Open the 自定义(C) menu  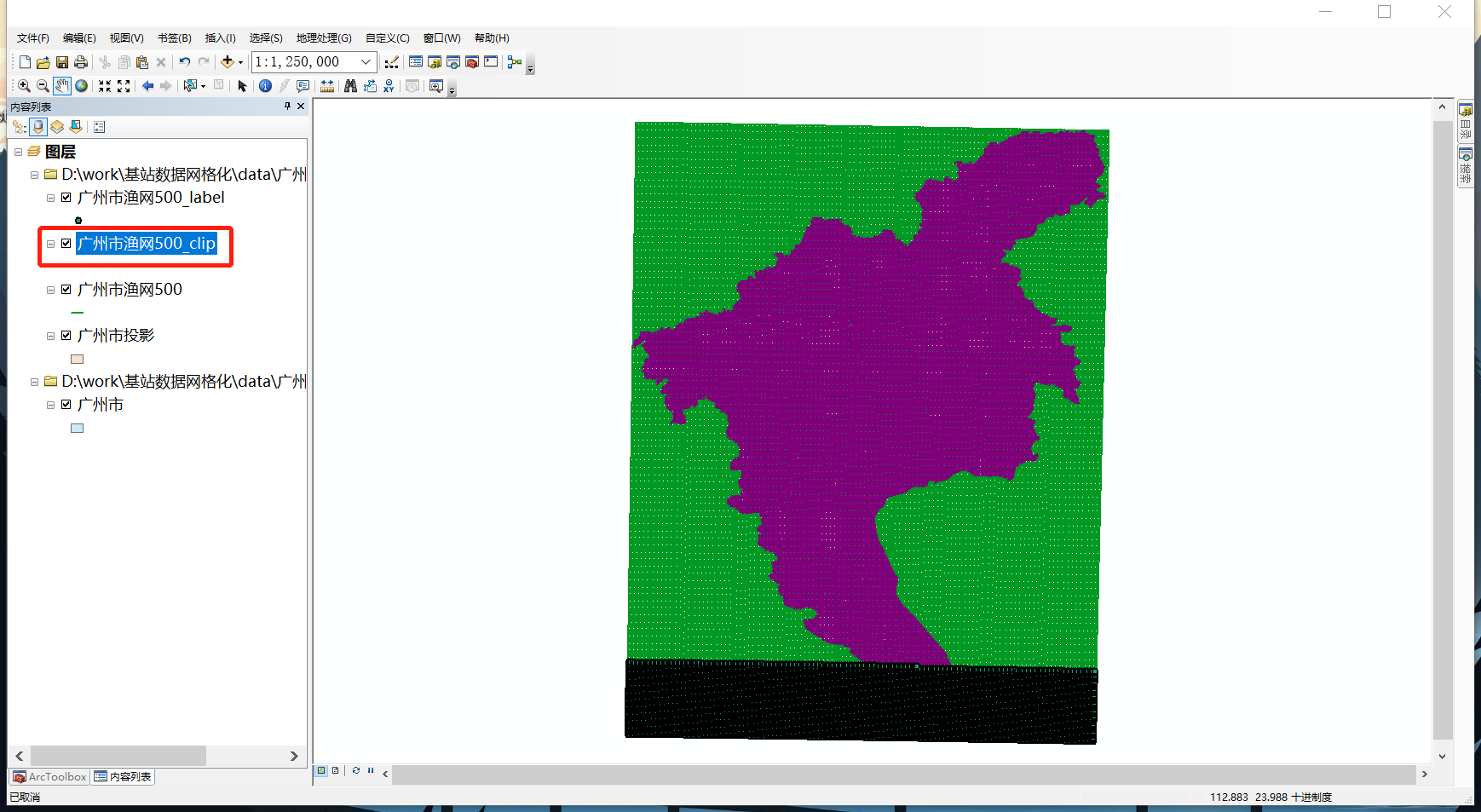click(388, 38)
